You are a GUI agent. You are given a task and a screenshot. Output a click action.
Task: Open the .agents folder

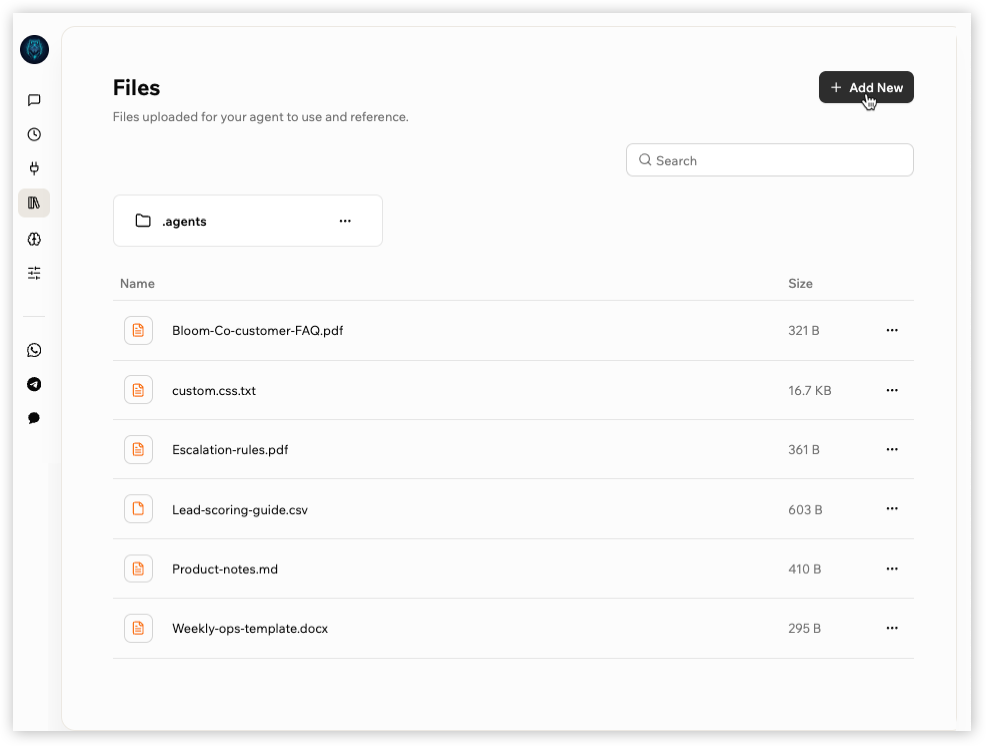click(x=248, y=221)
